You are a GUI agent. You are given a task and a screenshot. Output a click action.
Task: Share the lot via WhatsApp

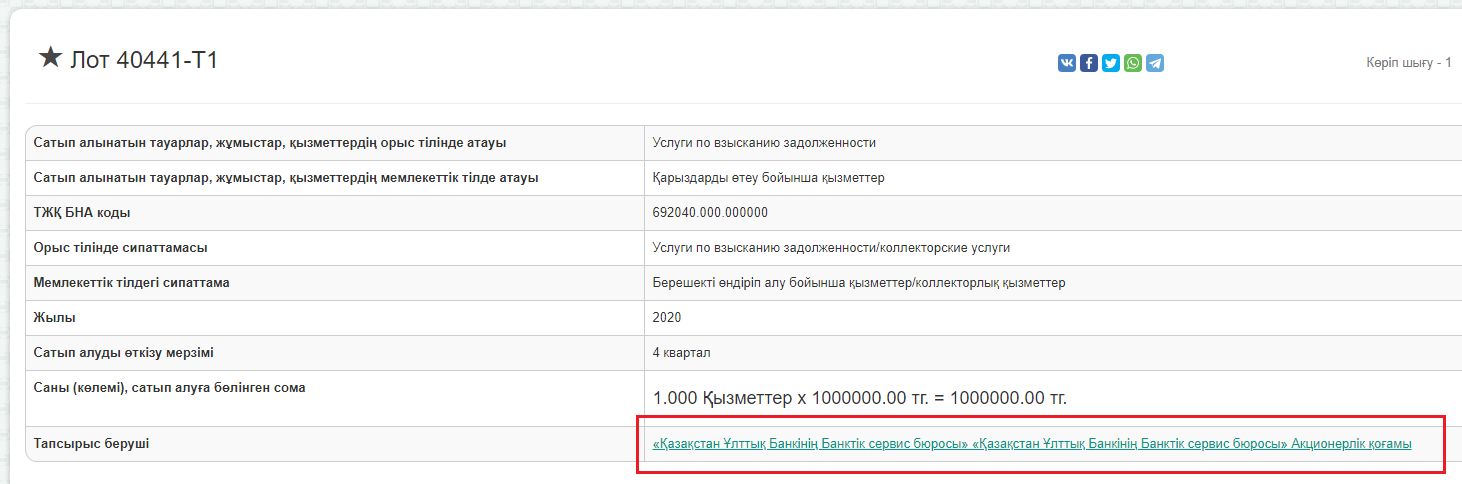pyautogui.click(x=1133, y=63)
